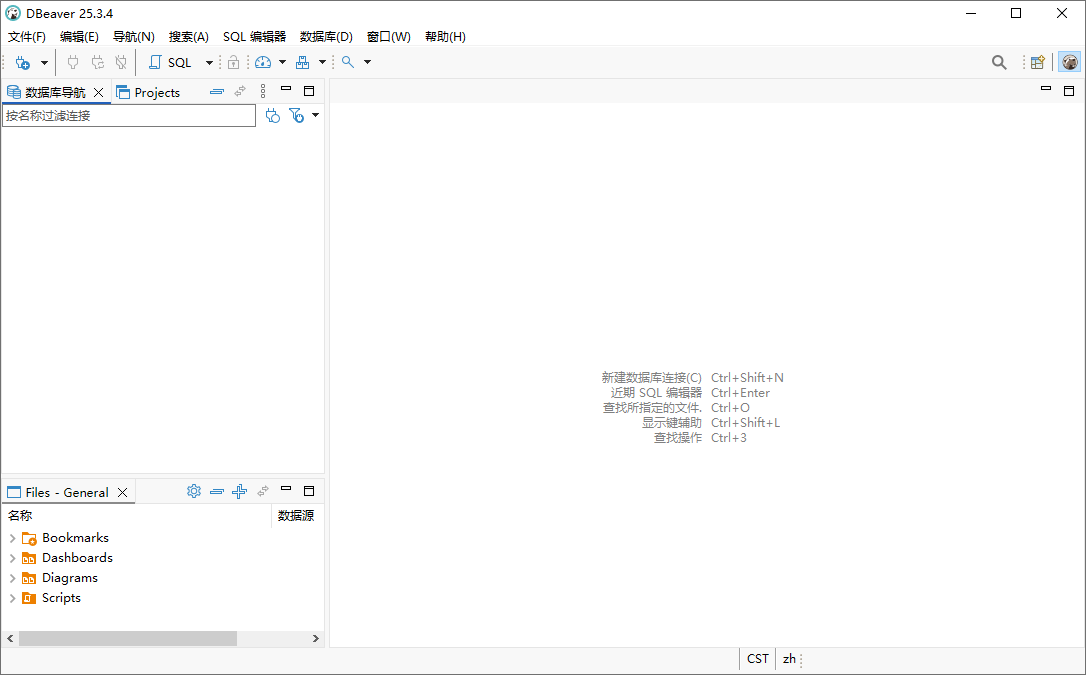Viewport: 1086px width, 675px height.
Task: Expand the Scripts folder
Action: point(14,597)
